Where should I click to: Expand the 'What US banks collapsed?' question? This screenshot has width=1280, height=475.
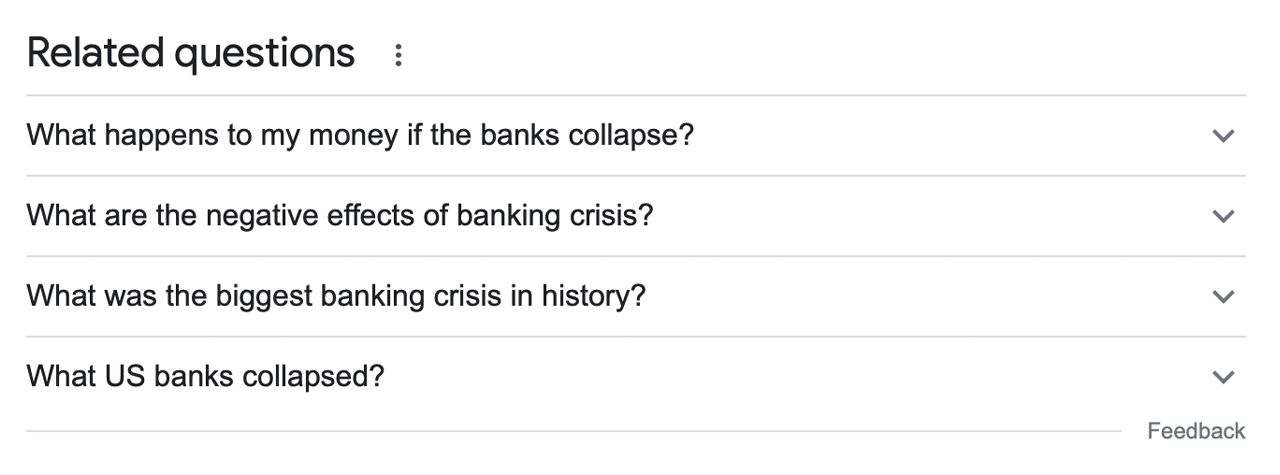coord(205,376)
